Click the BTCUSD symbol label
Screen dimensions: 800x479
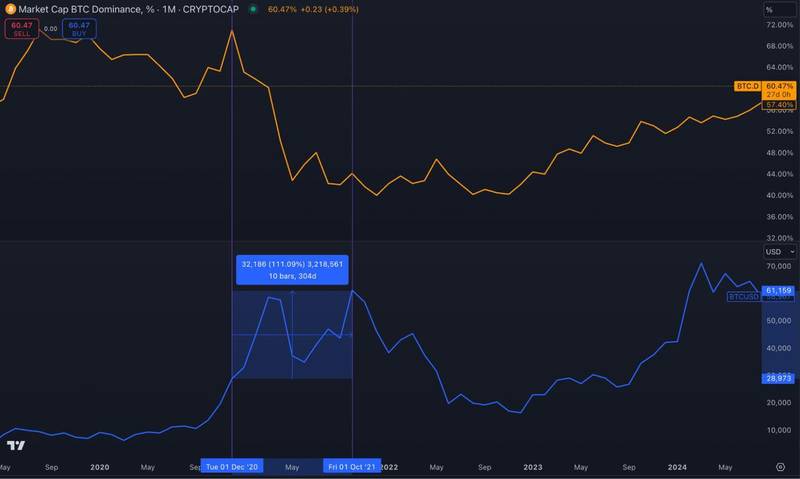point(743,296)
